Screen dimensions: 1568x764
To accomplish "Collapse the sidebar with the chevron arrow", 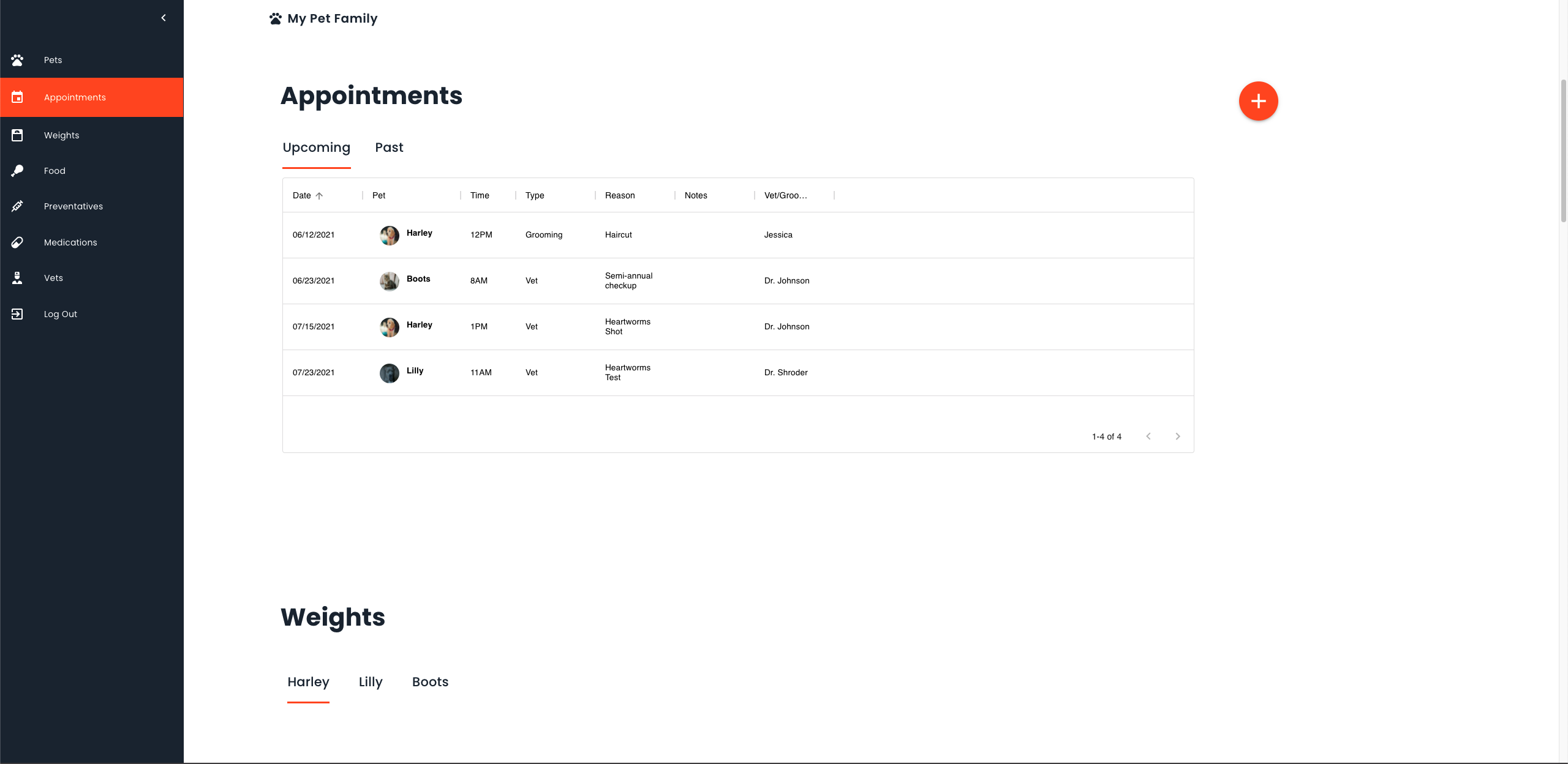I will 164,18.
